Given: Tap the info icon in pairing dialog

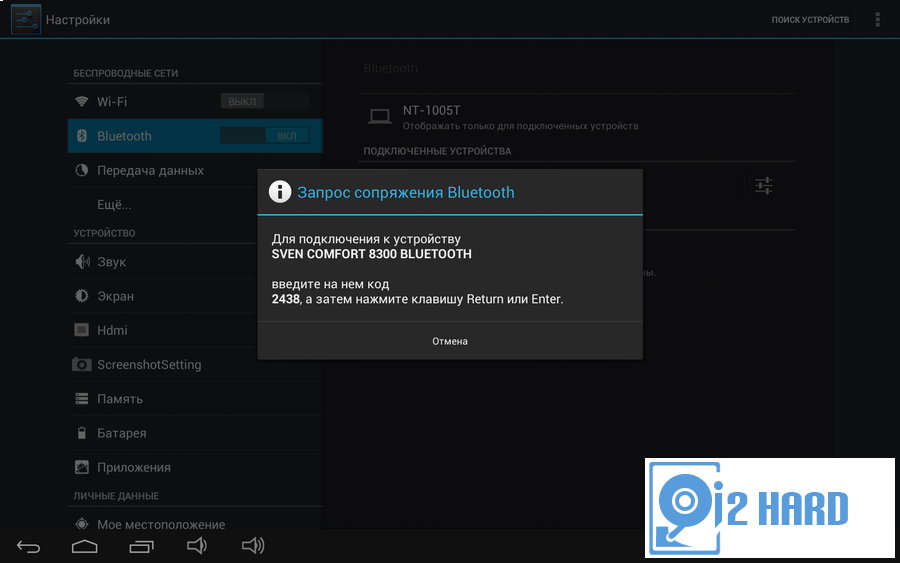Looking at the screenshot, I should (280, 192).
